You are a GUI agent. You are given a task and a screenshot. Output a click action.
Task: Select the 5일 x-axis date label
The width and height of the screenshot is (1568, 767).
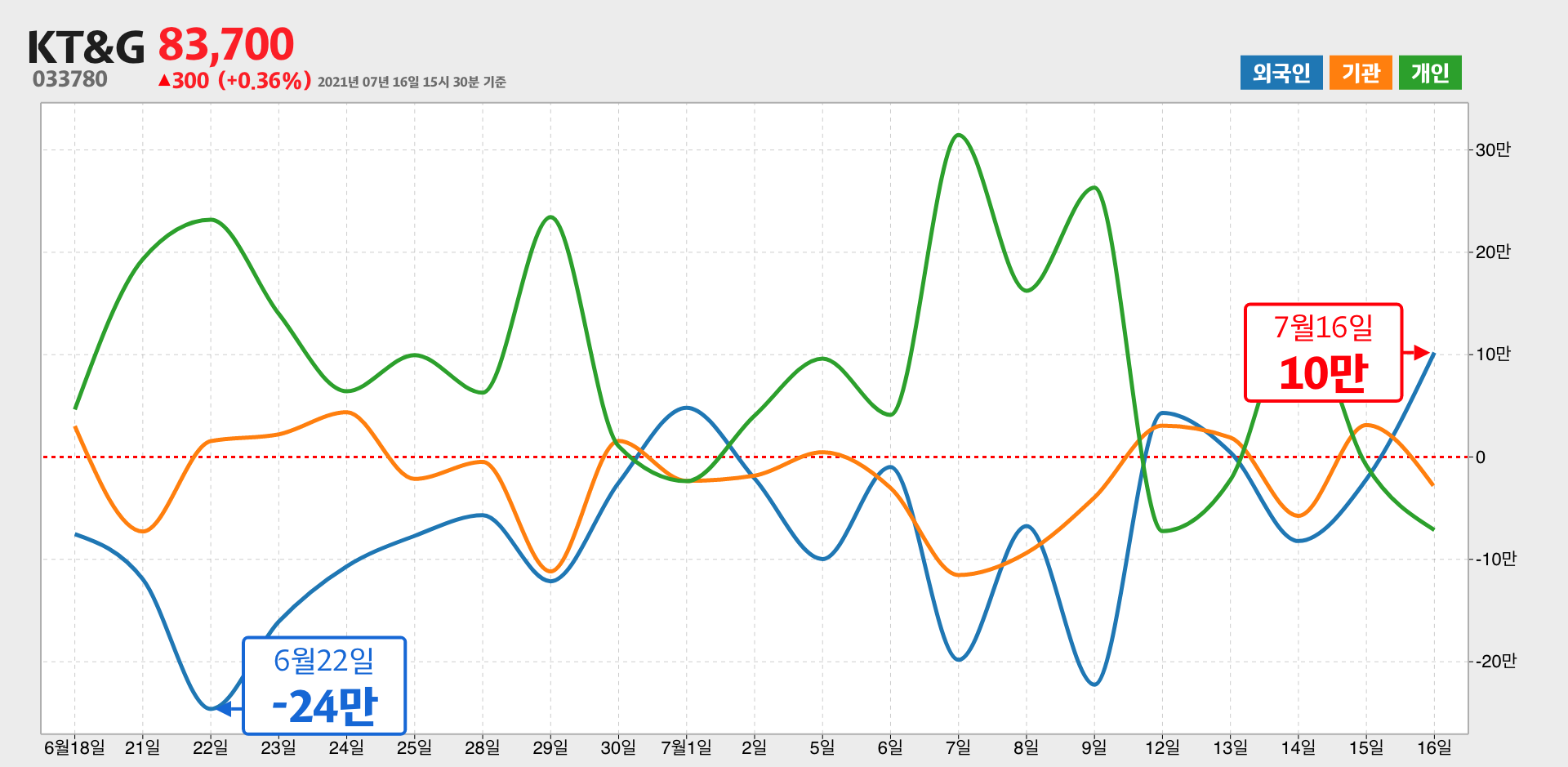point(822,747)
